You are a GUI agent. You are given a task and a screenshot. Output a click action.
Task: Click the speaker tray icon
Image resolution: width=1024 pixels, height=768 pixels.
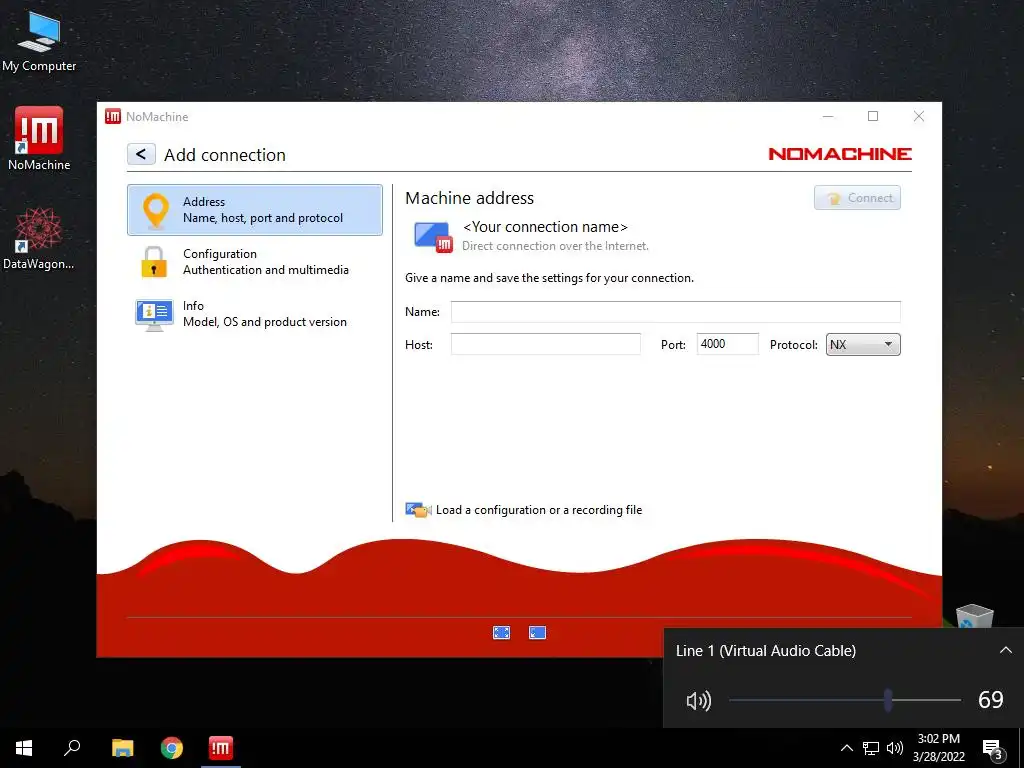[x=895, y=748]
